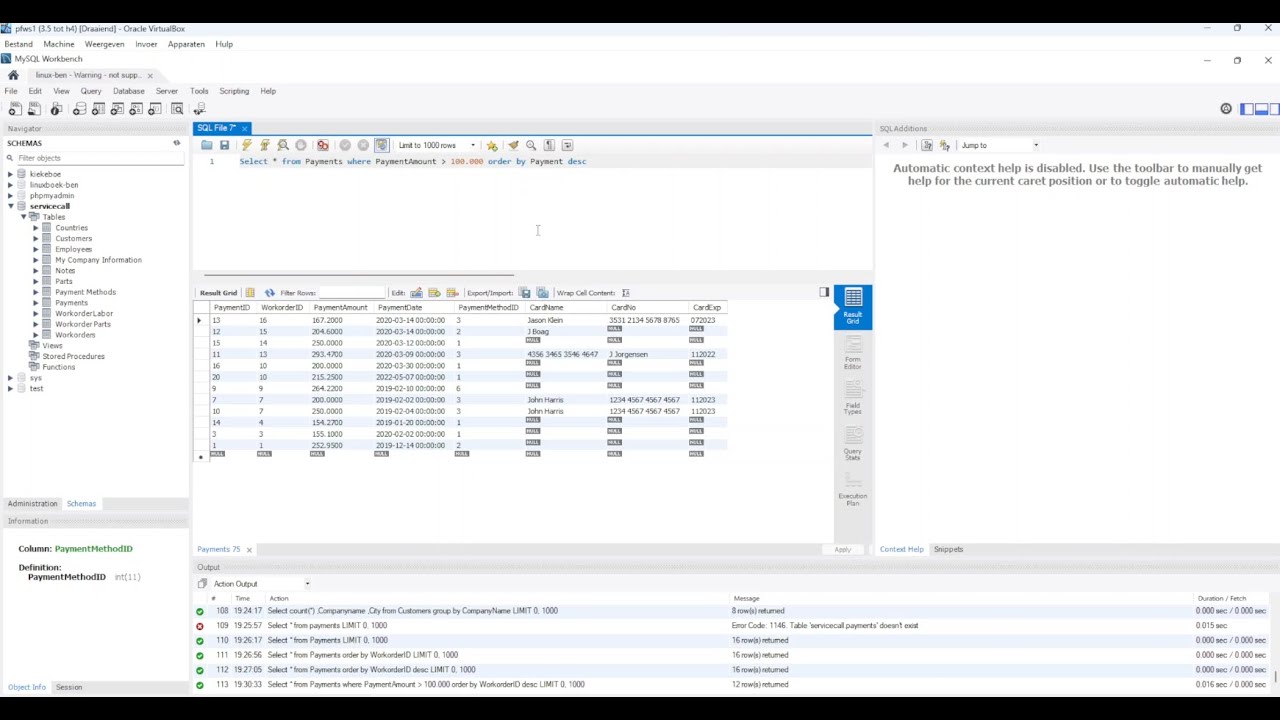This screenshot has height=720, width=1280.
Task: Create a new SQL tab icon
Action: tap(15, 108)
